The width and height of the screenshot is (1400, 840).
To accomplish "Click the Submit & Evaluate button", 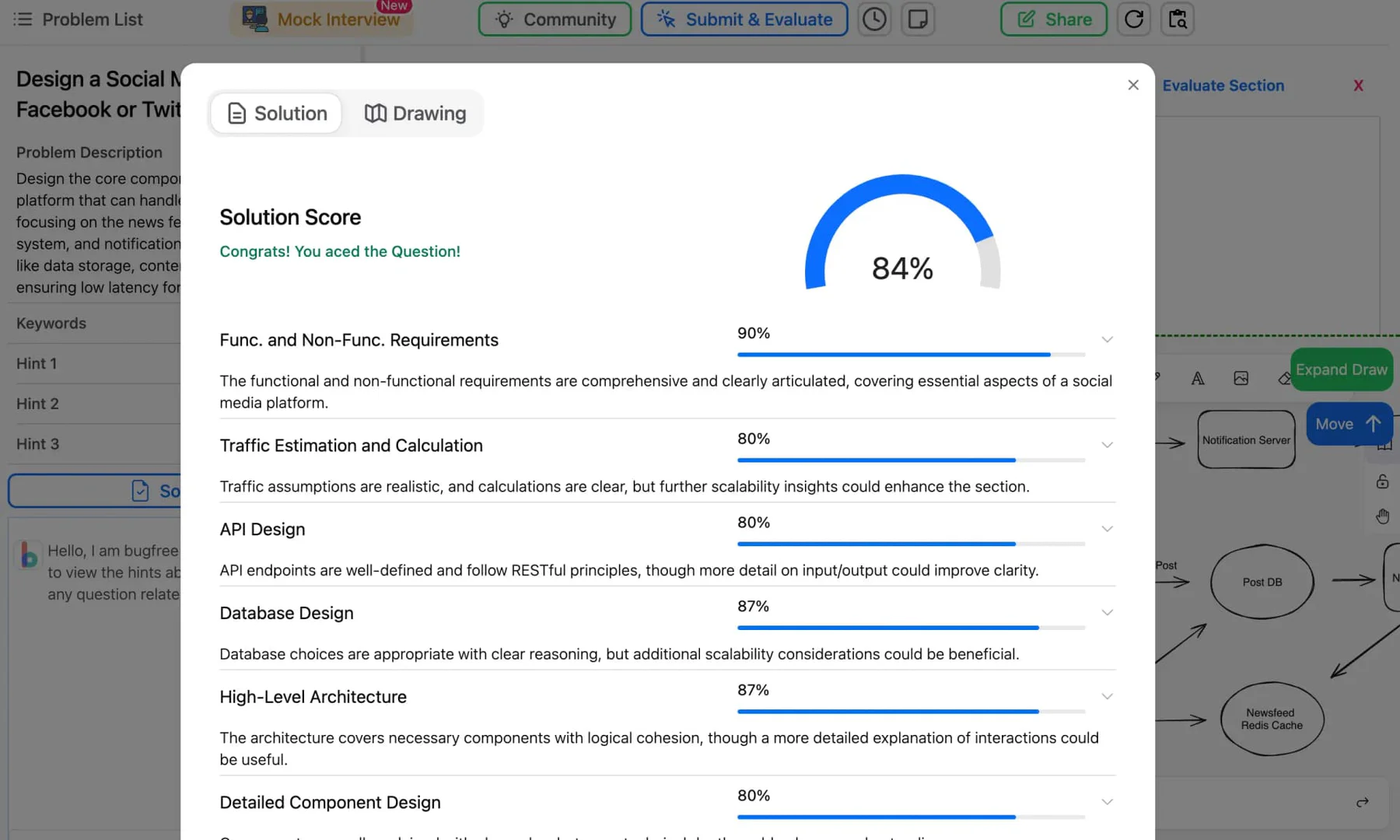I will (744, 19).
